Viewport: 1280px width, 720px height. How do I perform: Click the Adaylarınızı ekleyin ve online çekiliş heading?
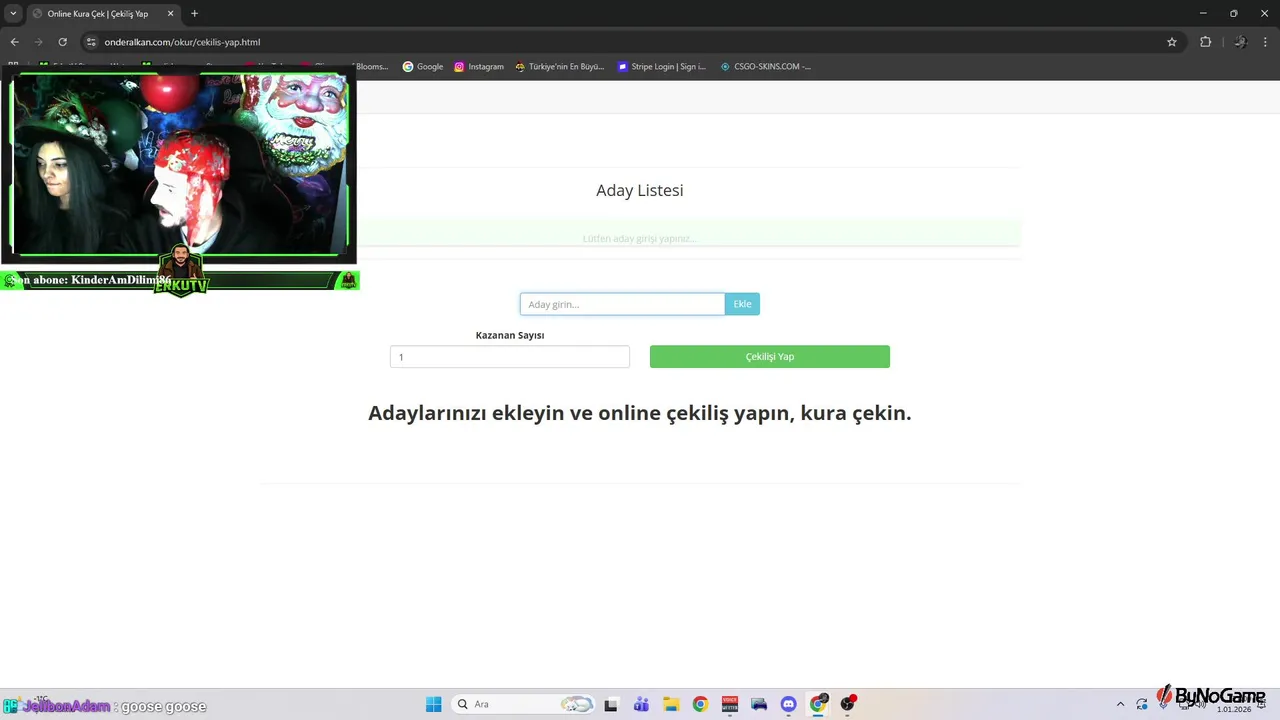pyautogui.click(x=640, y=413)
